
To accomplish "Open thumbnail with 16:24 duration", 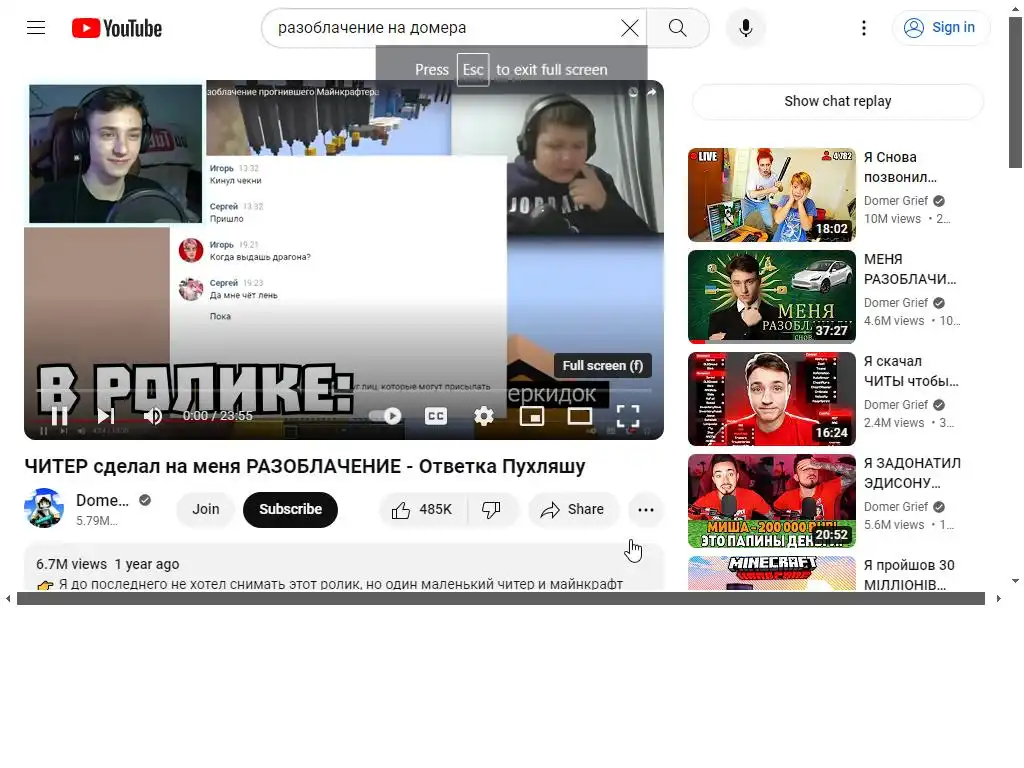I will pos(771,398).
